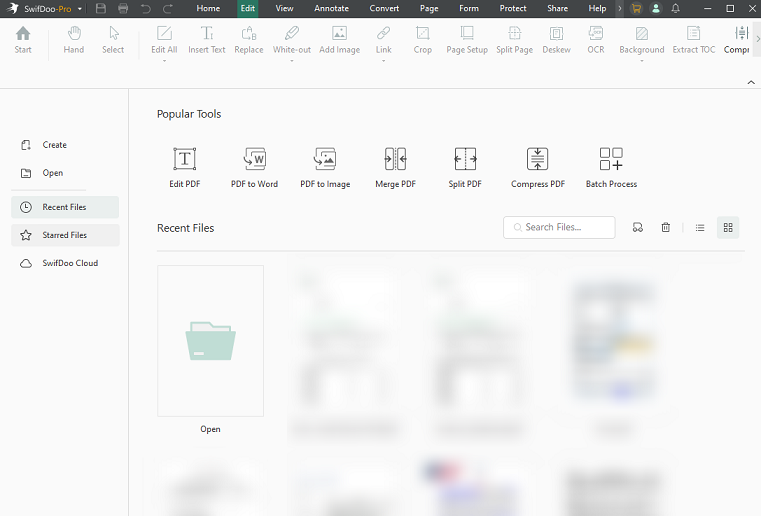Select Recent Files in the sidebar

65,207
